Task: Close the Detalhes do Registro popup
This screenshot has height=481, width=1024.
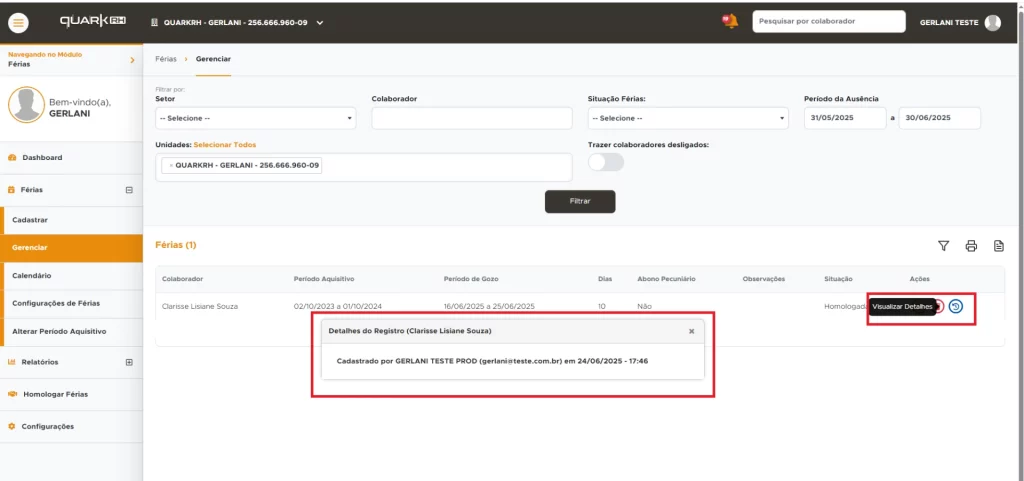Action: 691,330
